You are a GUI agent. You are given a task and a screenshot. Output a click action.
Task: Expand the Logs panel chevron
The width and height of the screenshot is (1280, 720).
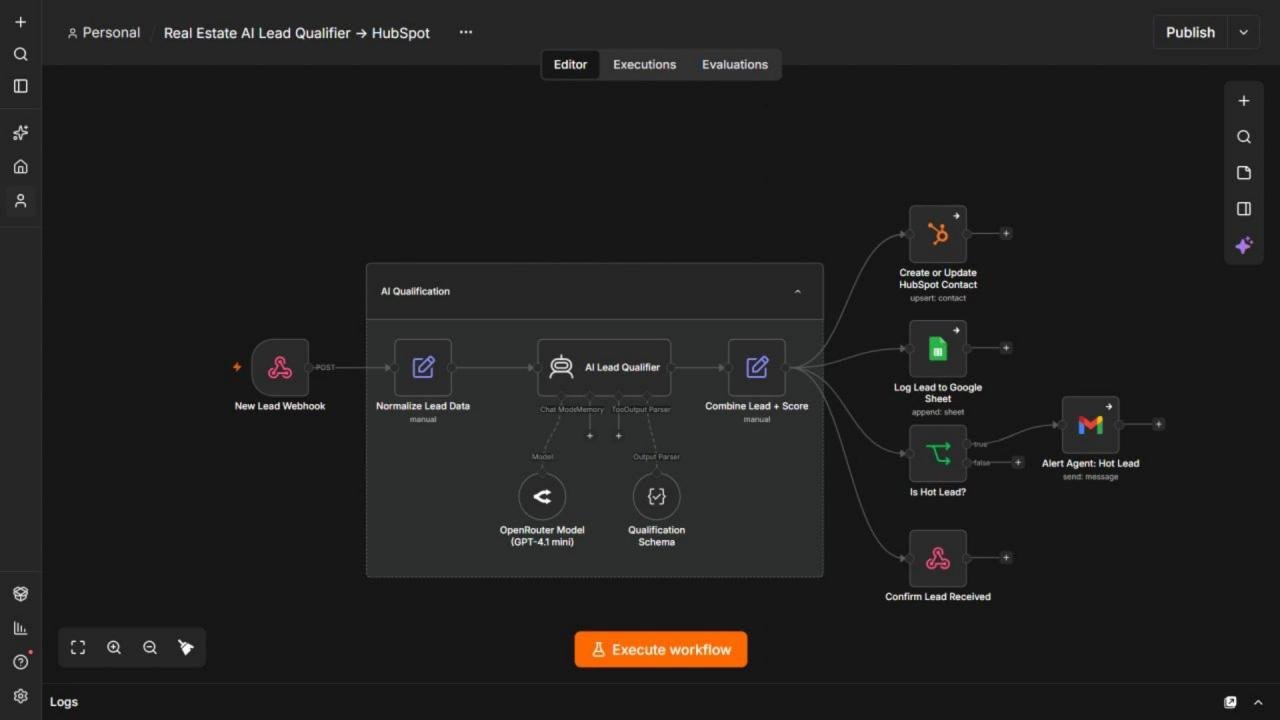coord(1258,702)
